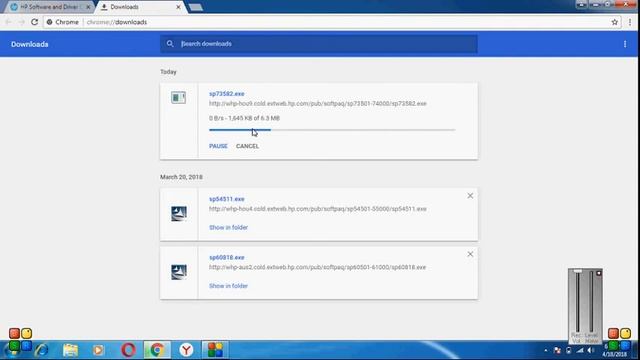Viewport: 640px width, 360px height.
Task: Switch to the HP Software and Driver tab
Action: pos(50,7)
